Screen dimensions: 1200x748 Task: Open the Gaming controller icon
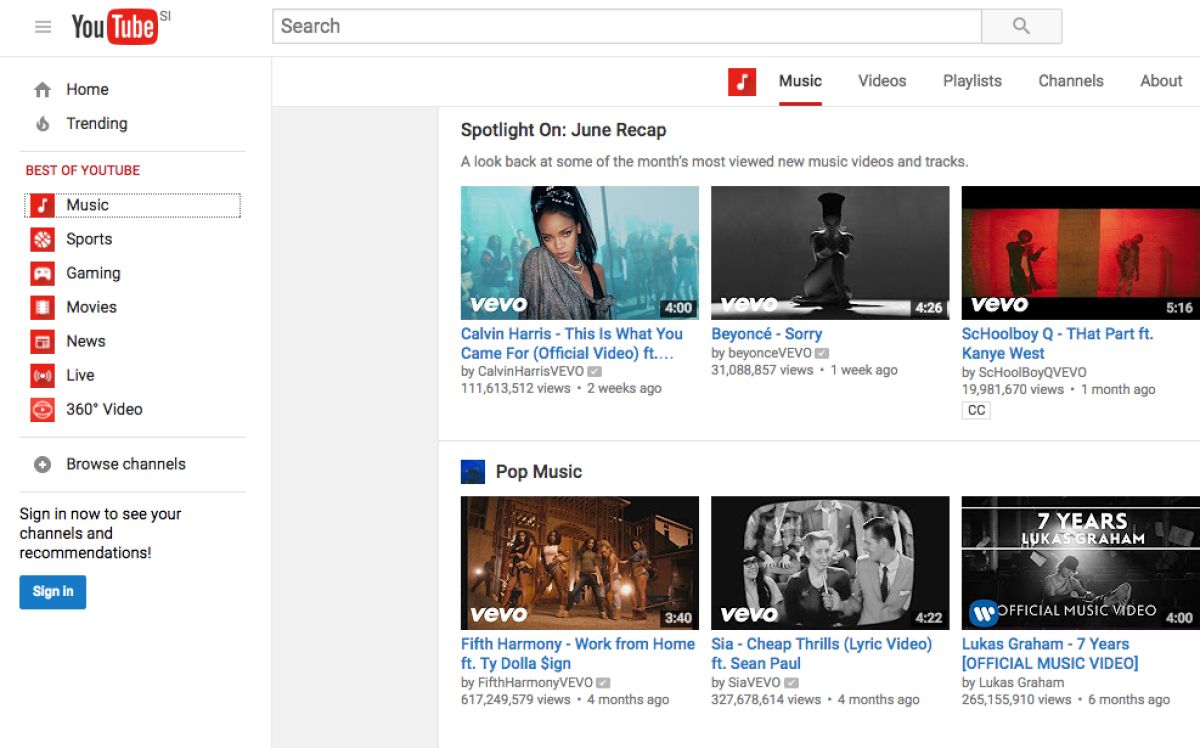(x=42, y=273)
